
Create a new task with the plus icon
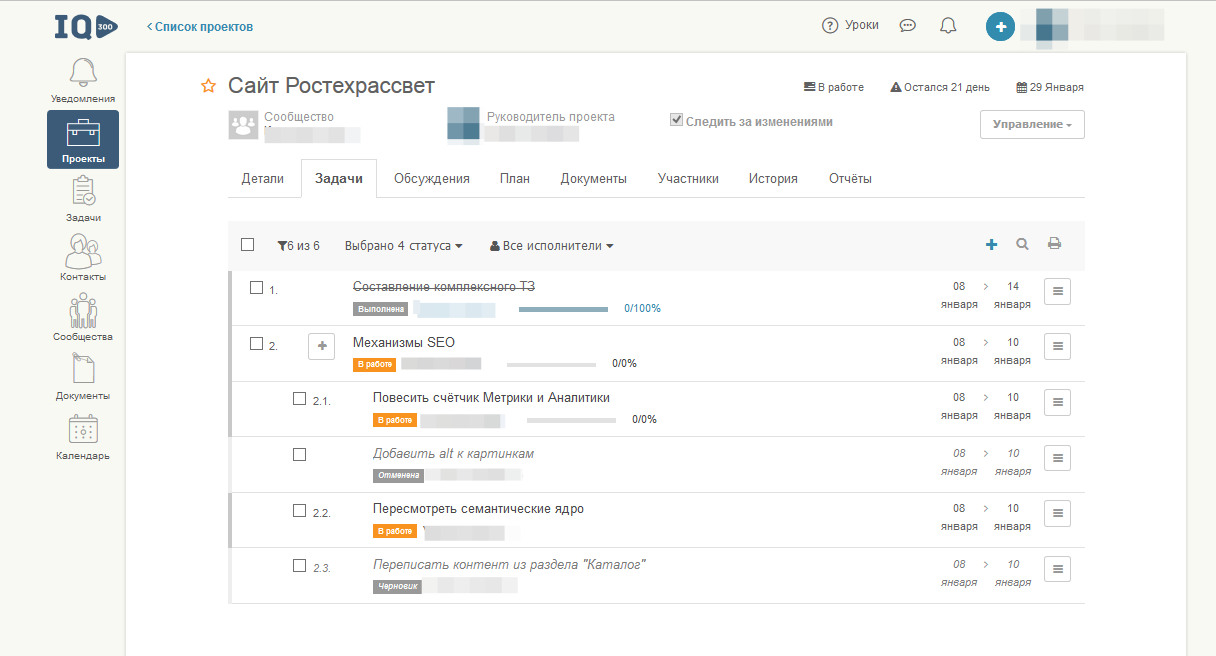tap(991, 243)
